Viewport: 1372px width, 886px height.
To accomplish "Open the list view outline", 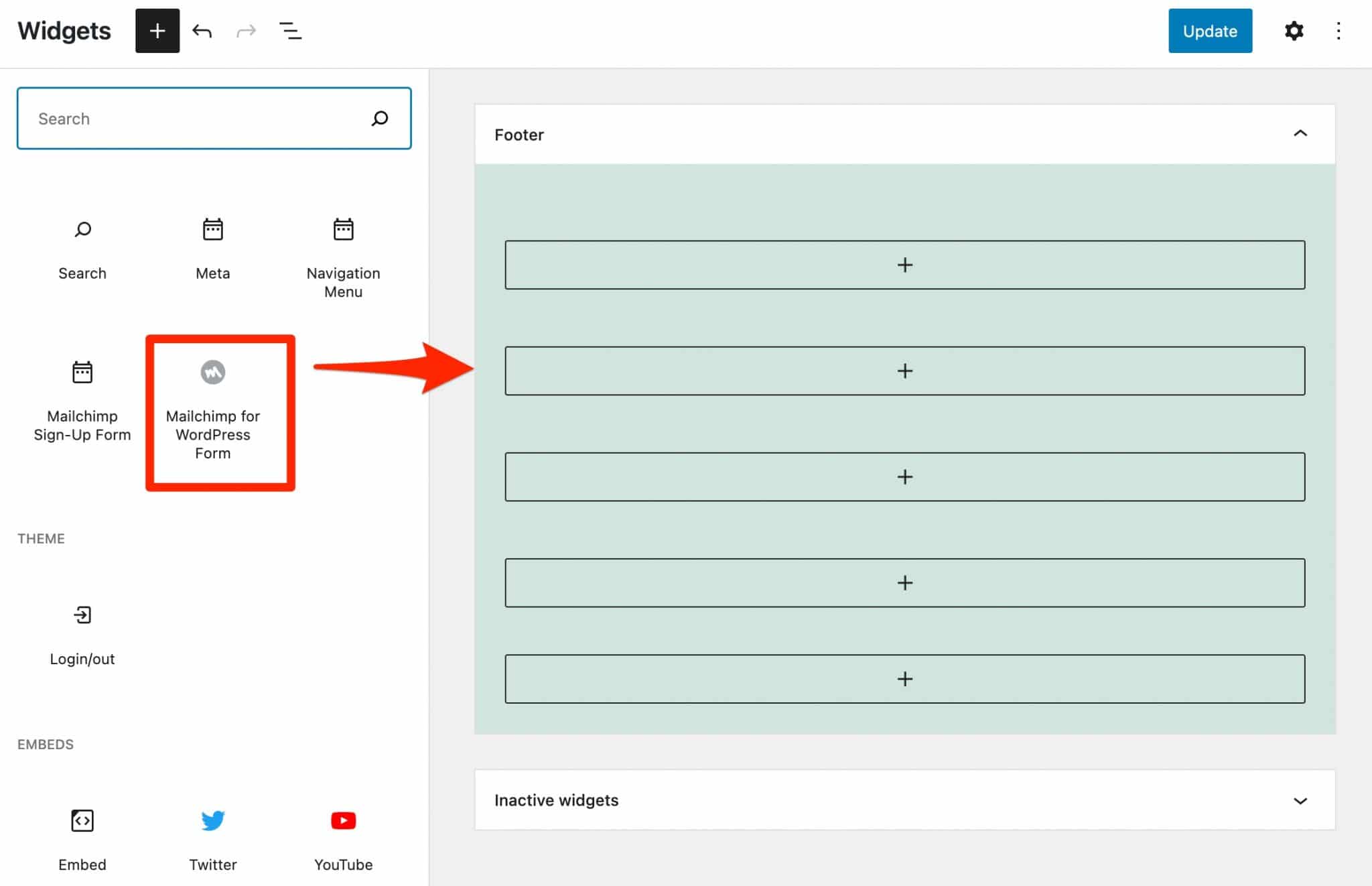I will coord(290,31).
